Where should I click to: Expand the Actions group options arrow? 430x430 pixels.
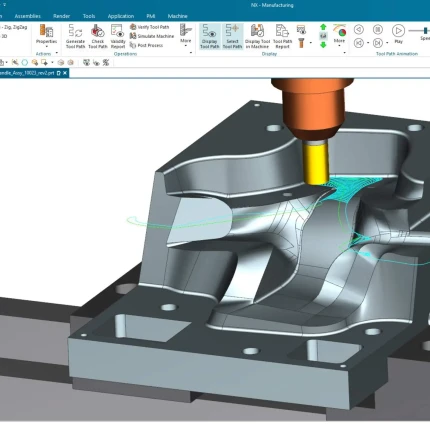pos(57,53)
